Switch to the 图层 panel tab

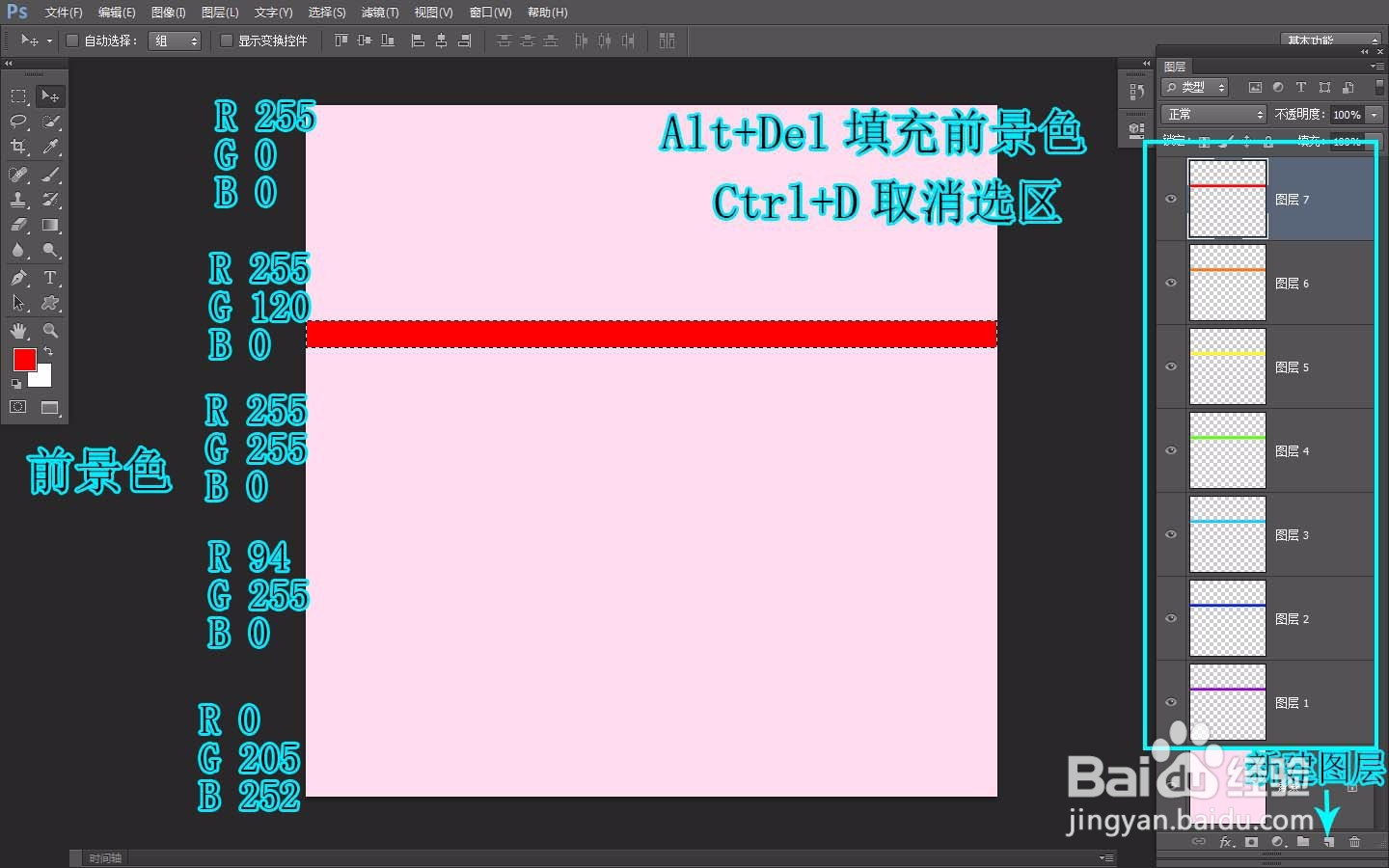coord(1175,66)
